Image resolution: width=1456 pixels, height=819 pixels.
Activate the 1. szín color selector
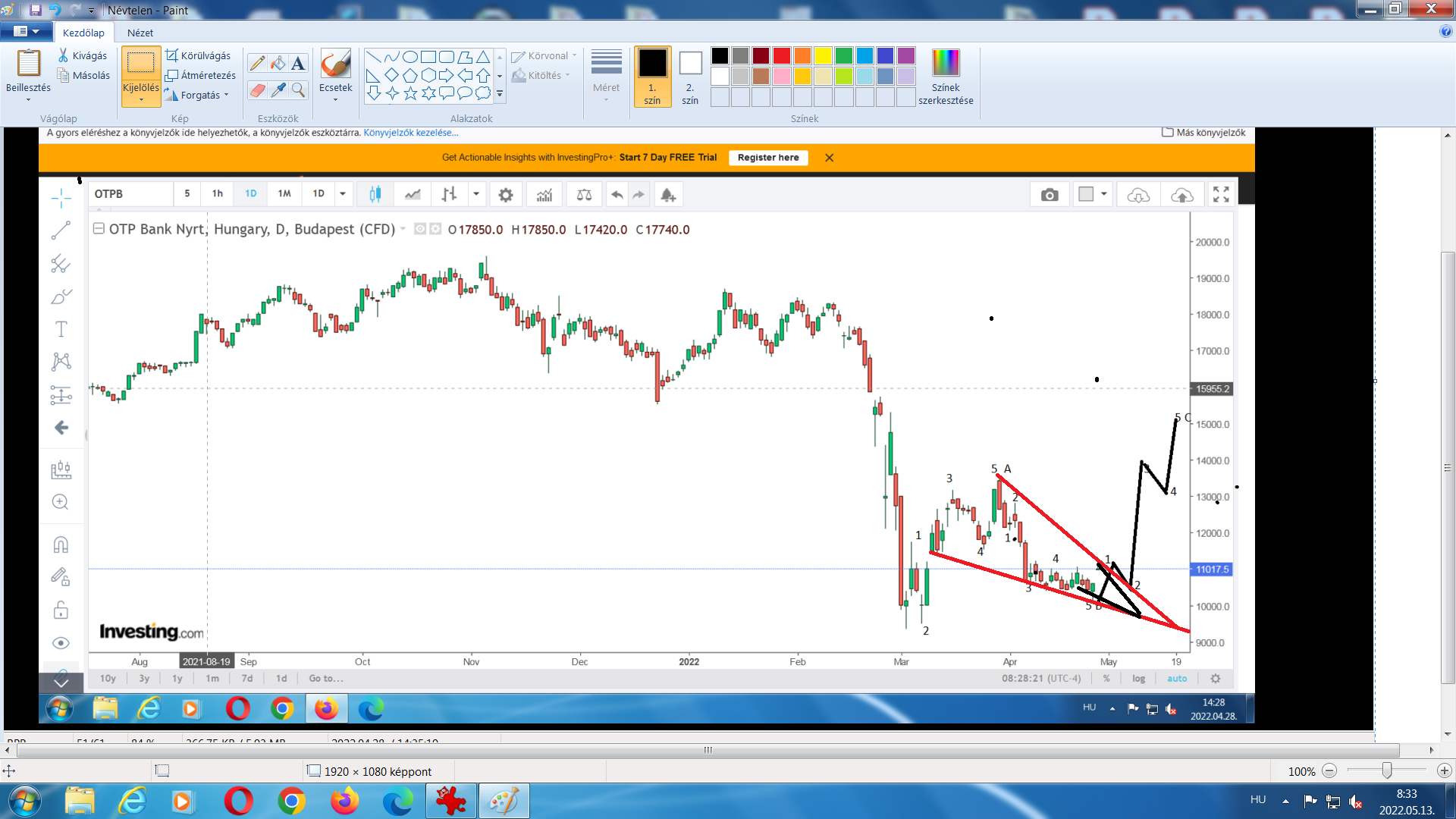652,76
